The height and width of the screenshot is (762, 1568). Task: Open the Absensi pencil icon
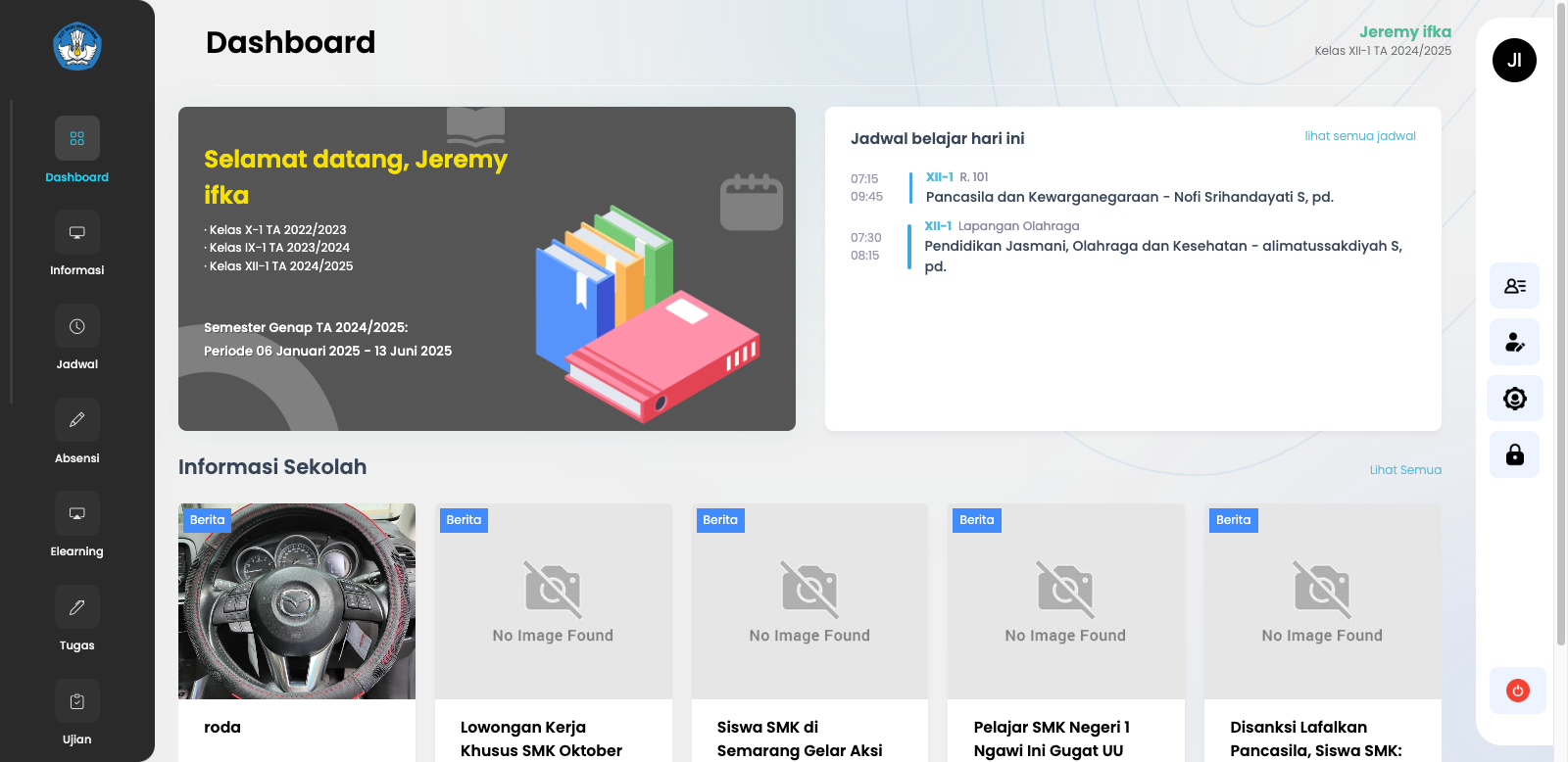pyautogui.click(x=76, y=420)
